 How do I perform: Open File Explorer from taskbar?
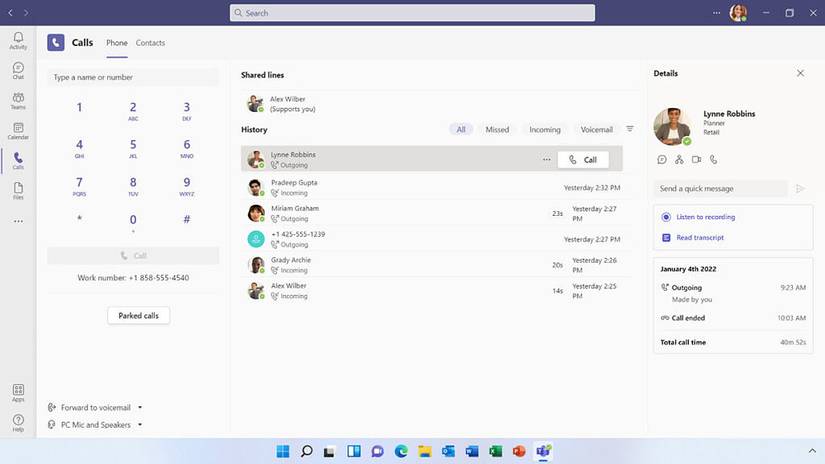(x=425, y=451)
